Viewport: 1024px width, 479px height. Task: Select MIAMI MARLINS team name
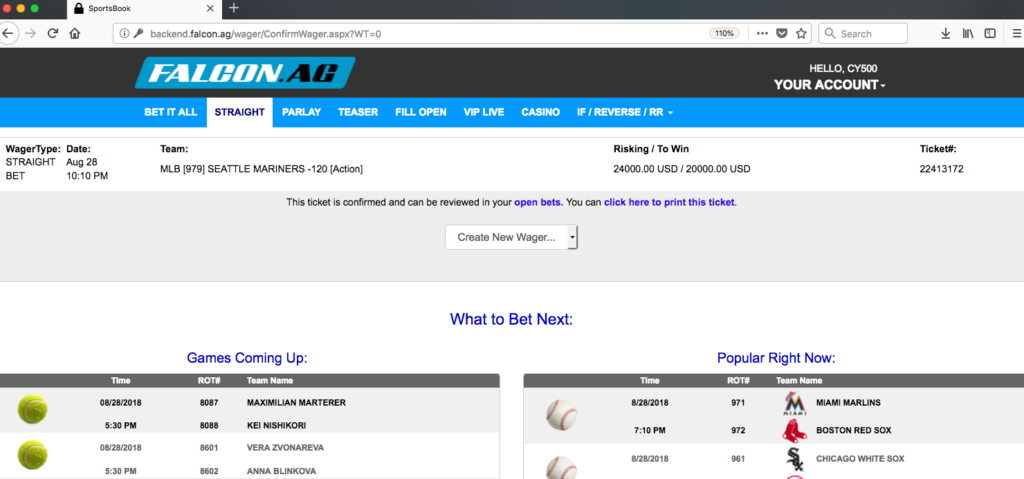848,403
